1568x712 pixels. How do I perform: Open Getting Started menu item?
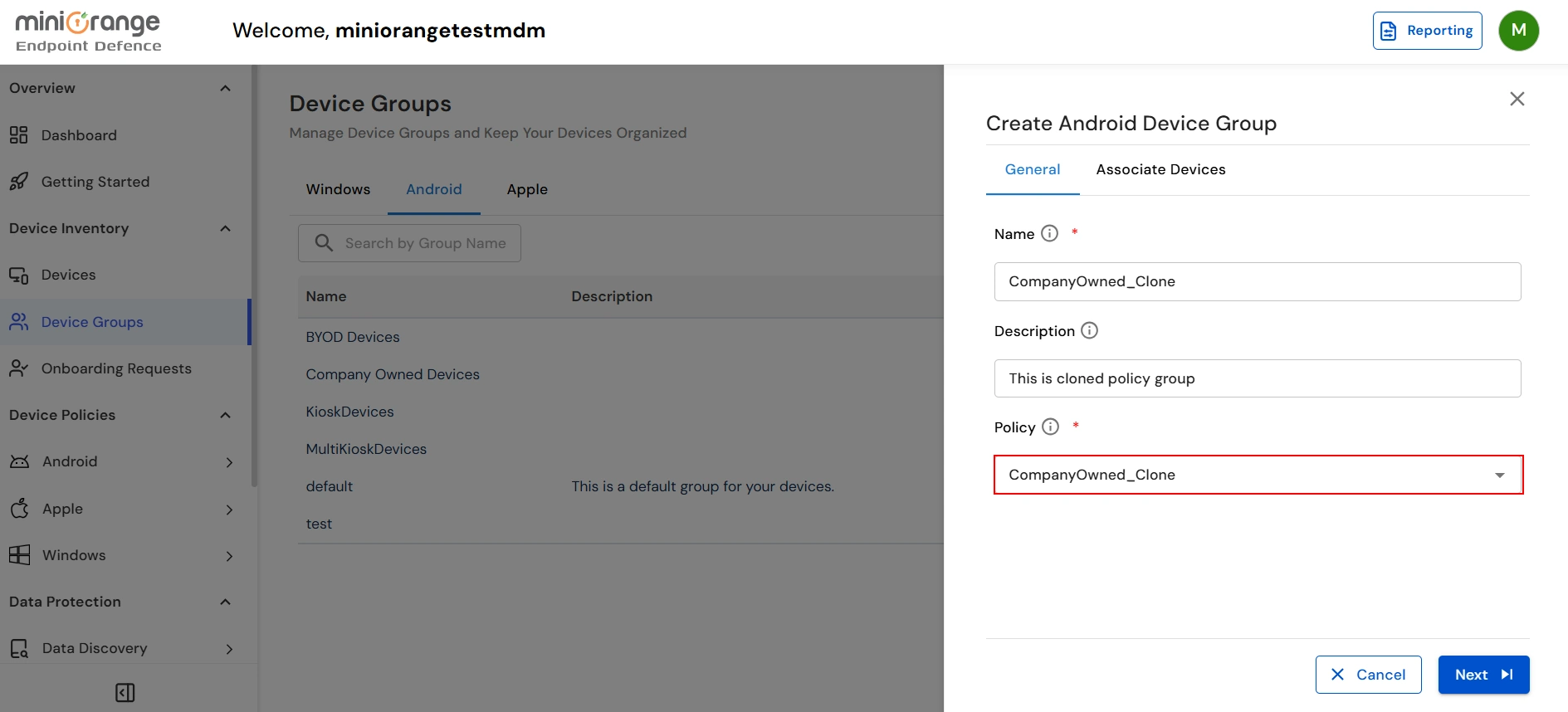pyautogui.click(x=124, y=182)
